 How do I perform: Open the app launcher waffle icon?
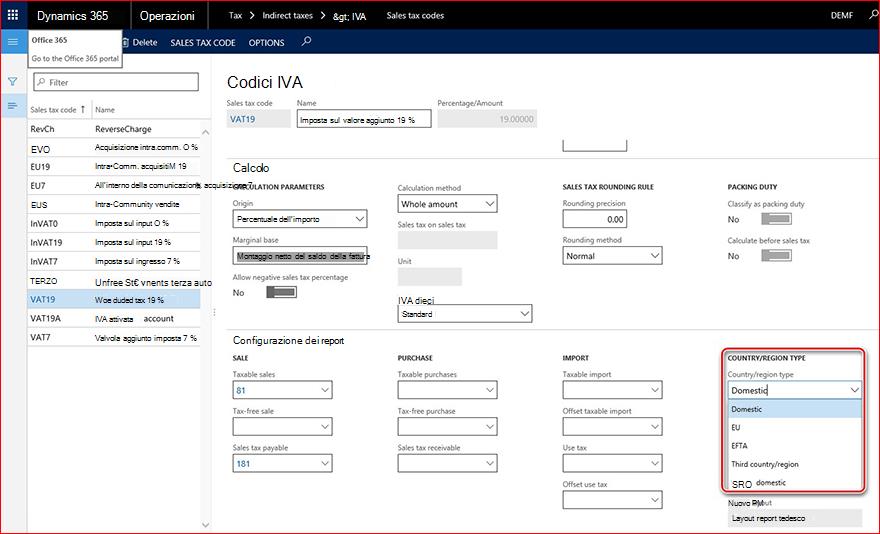tap(13, 15)
